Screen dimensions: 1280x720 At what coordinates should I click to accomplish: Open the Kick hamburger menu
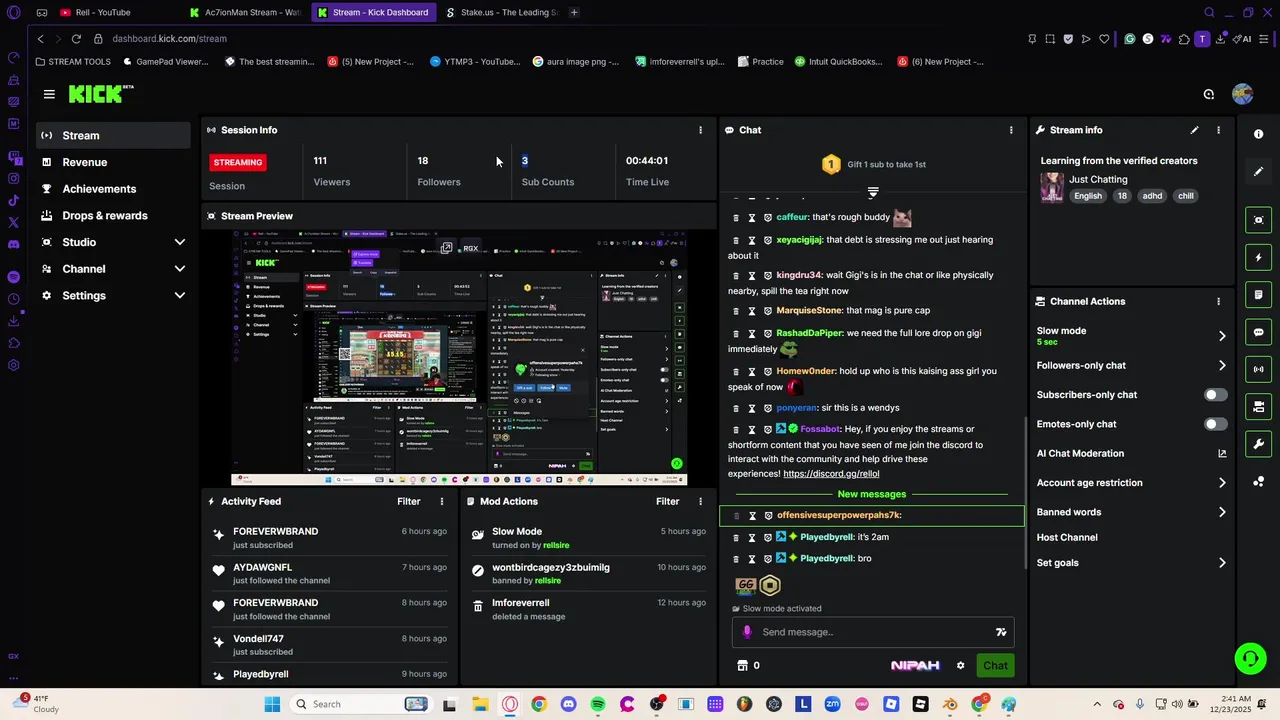49,94
